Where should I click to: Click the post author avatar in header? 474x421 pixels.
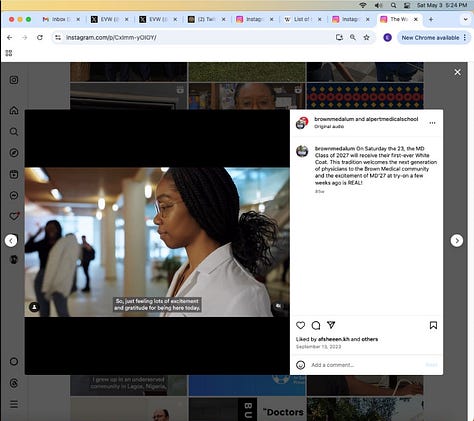[x=302, y=123]
